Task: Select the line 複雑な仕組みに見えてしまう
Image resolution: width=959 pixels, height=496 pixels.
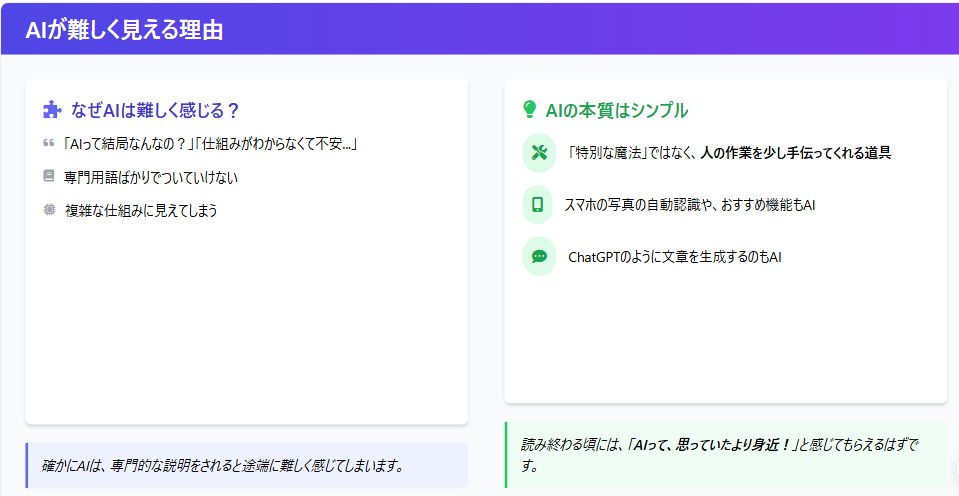Action: (x=140, y=210)
